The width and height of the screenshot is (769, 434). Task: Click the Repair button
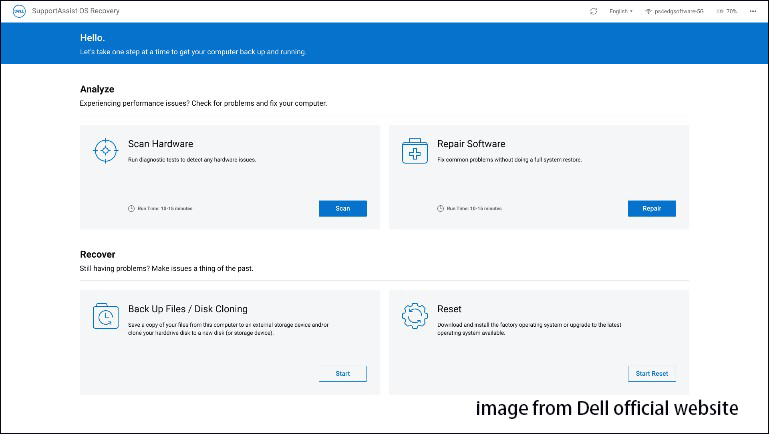click(652, 208)
